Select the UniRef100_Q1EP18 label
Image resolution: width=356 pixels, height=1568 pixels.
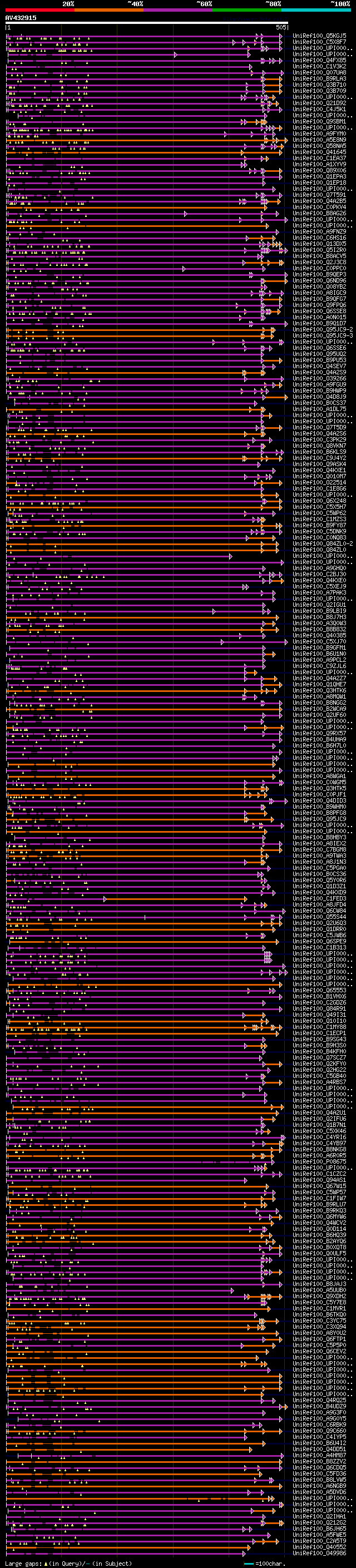319,182
